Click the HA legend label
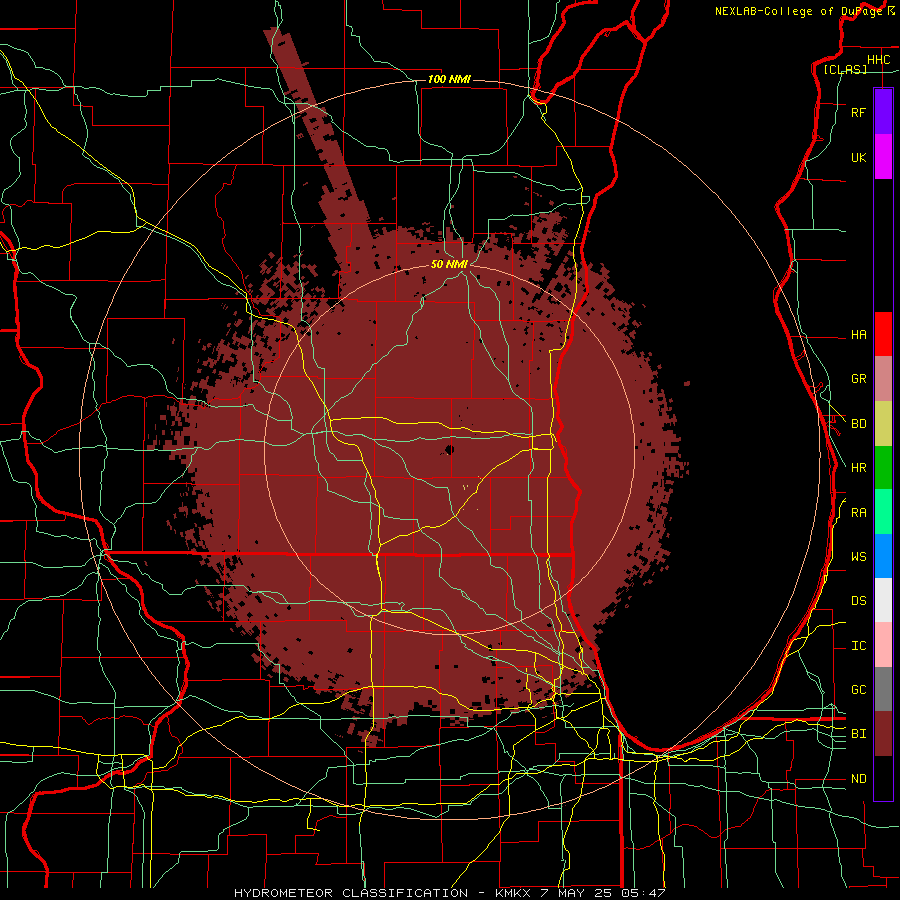The height and width of the screenshot is (900, 900). 858,334
